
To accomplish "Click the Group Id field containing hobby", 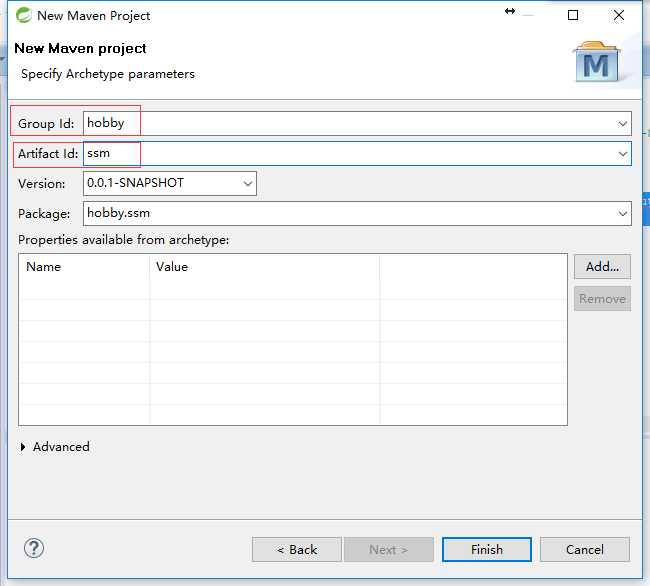I will point(357,123).
